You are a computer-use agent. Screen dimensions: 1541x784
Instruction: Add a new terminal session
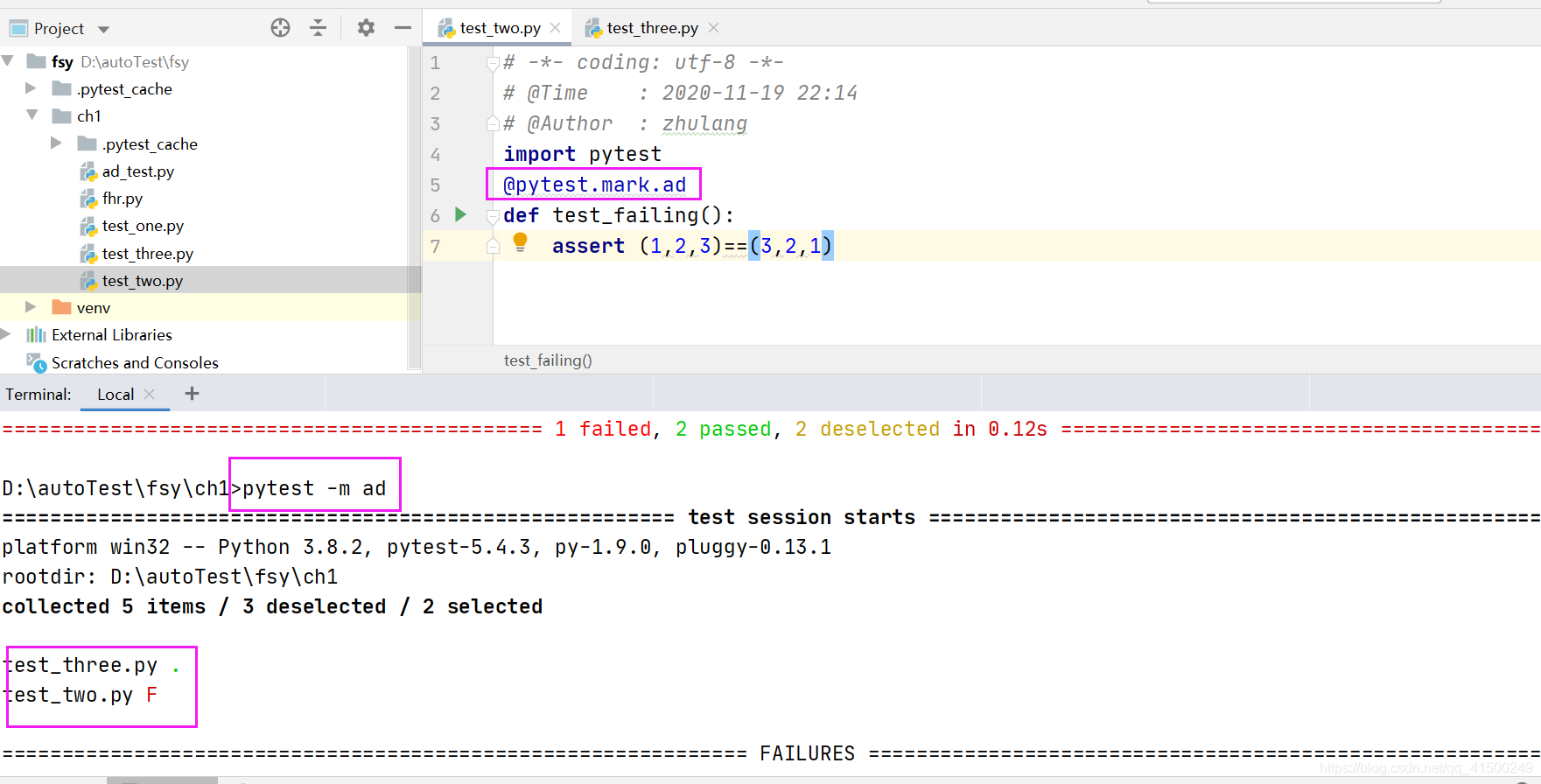coord(192,394)
